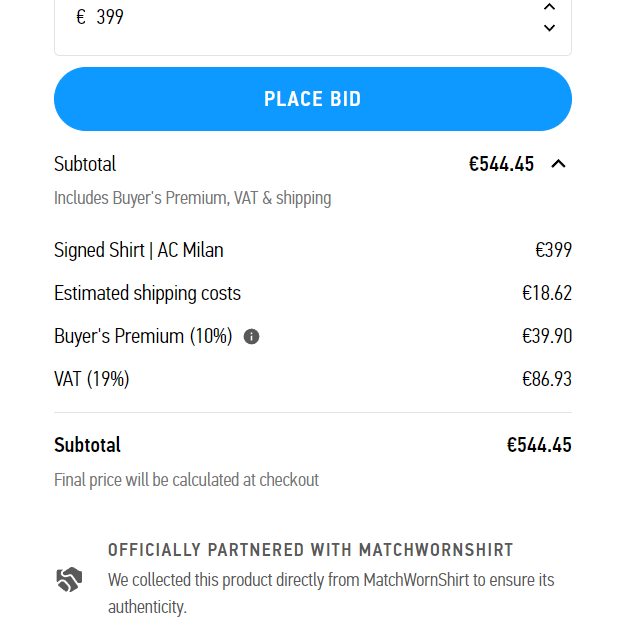Viewport: 631px width, 625px height.
Task: Click the Includes Buyer's Premium, VAT & shipping note
Action: pyautogui.click(x=193, y=198)
